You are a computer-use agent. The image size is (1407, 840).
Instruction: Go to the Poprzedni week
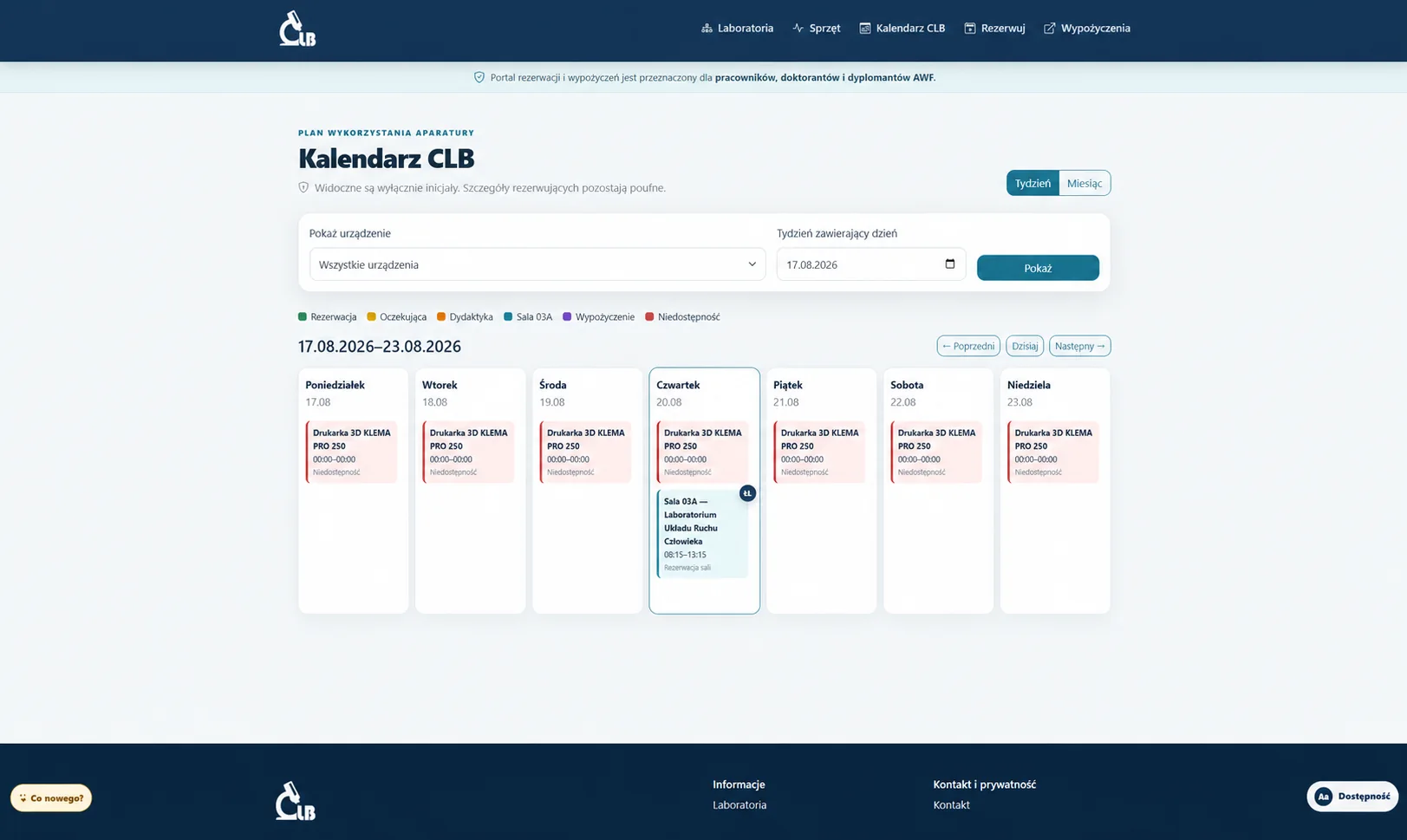point(968,346)
